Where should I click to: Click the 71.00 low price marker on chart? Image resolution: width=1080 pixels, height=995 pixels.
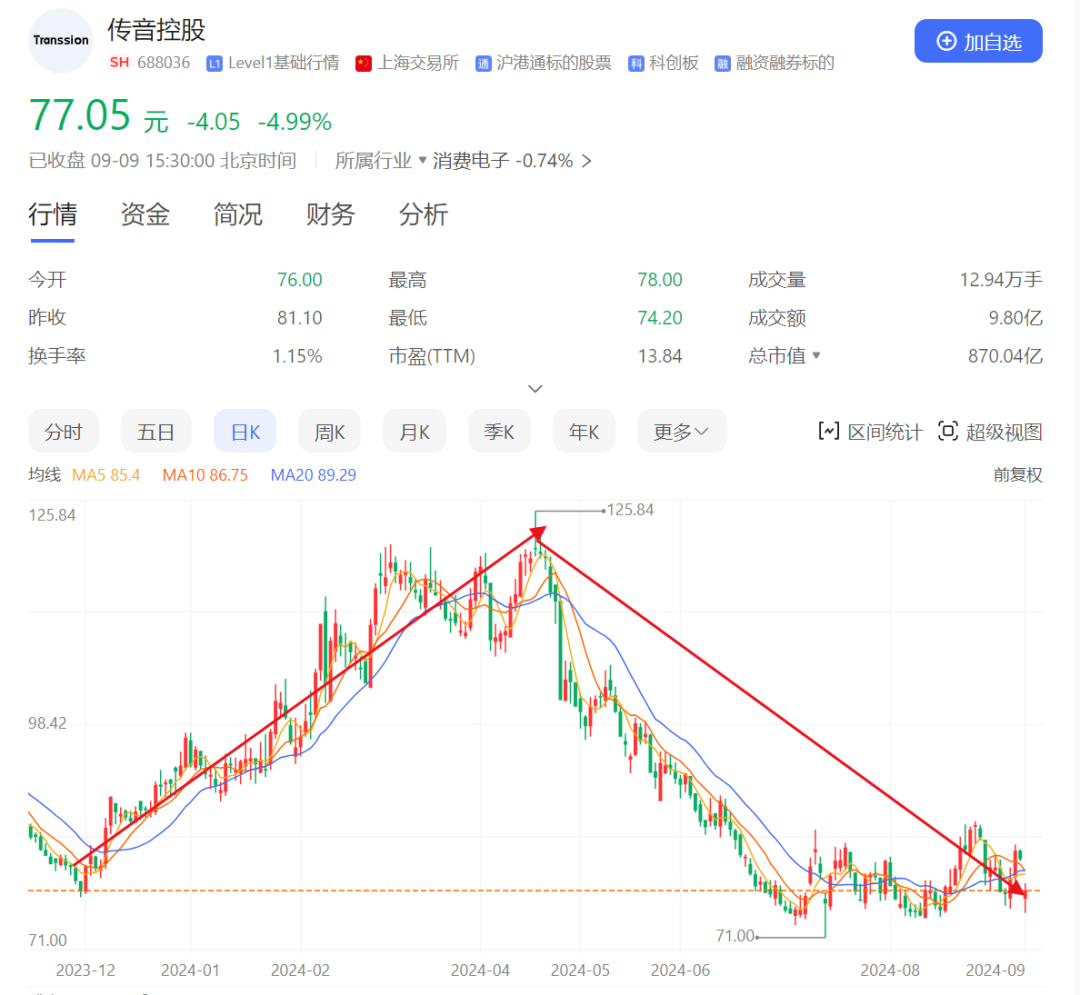pos(735,936)
